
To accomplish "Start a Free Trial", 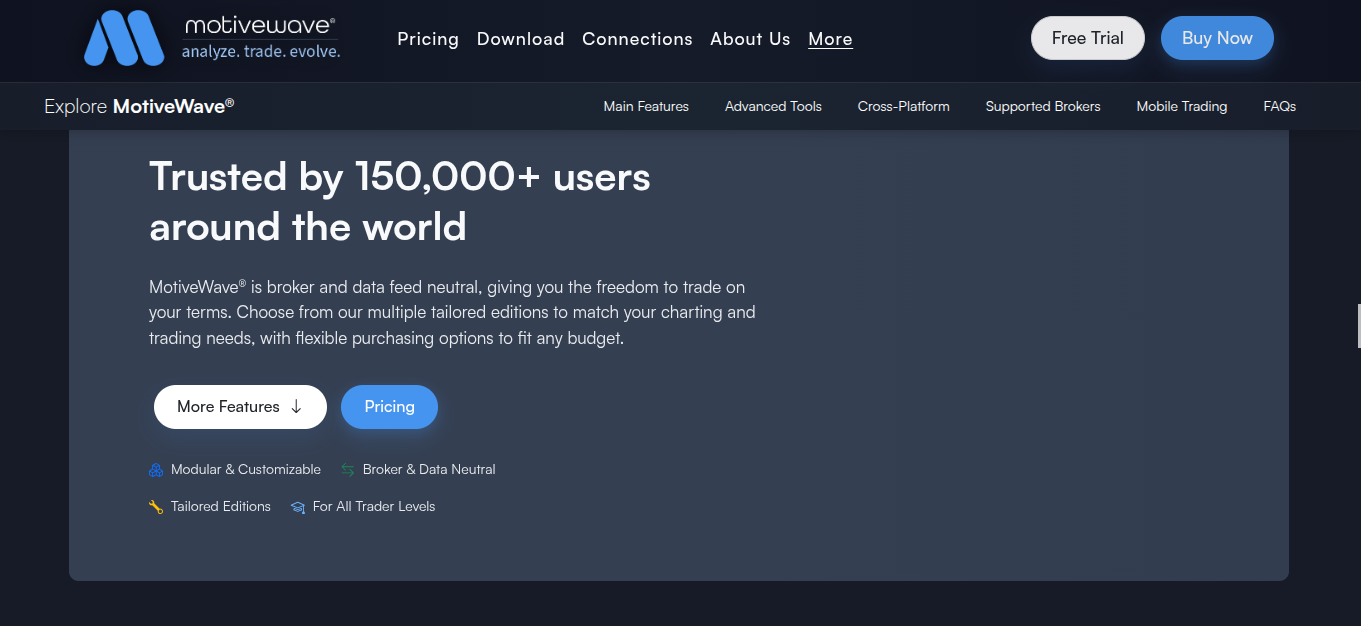I will coord(1088,38).
